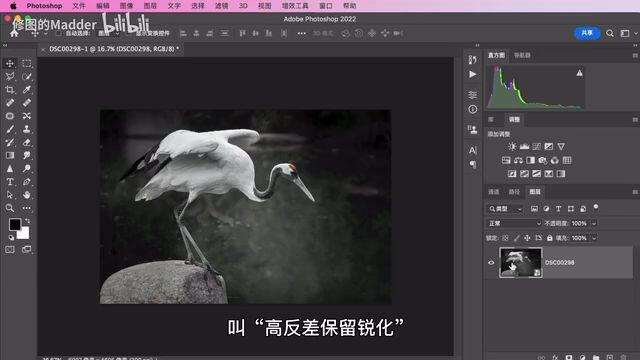Toggle the auto-select checkbox
Screen dimensions: 640x360
[58, 33]
